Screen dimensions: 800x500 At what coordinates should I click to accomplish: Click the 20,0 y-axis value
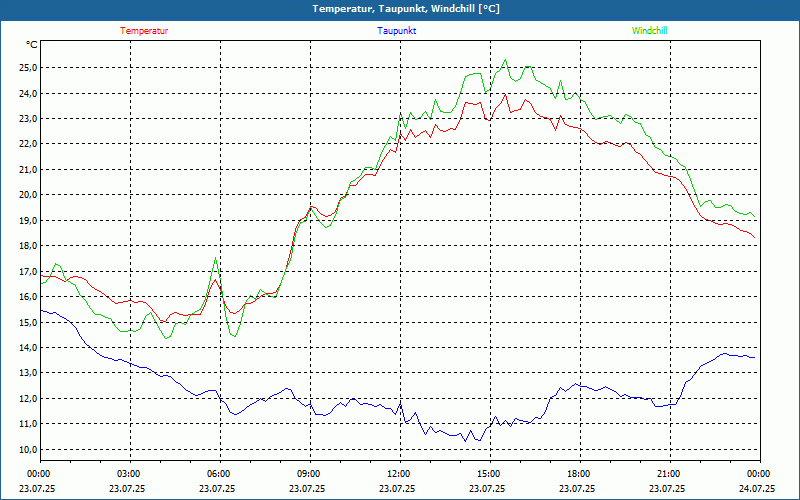pyautogui.click(x=29, y=195)
